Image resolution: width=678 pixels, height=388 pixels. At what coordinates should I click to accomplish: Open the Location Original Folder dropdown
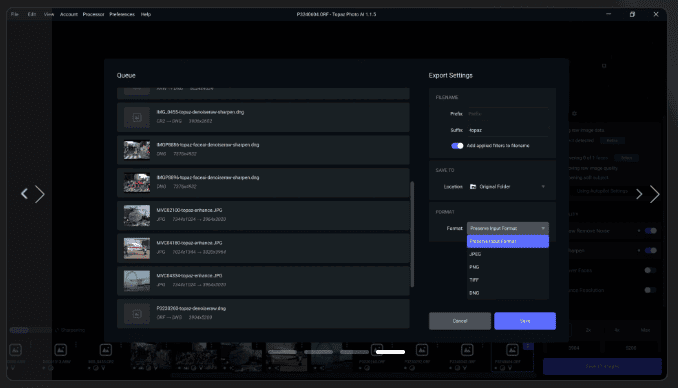point(508,187)
